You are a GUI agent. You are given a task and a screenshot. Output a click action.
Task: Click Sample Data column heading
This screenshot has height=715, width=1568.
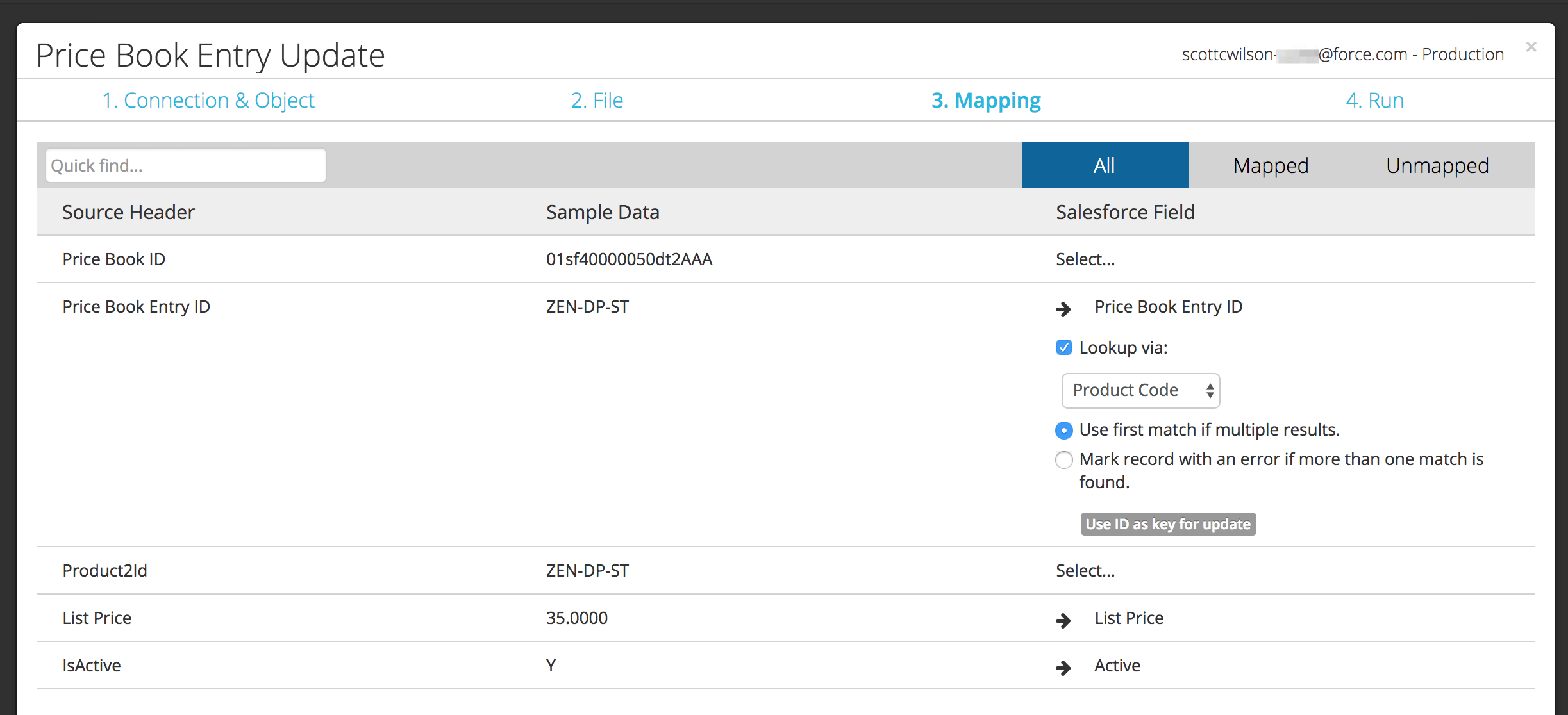603,212
